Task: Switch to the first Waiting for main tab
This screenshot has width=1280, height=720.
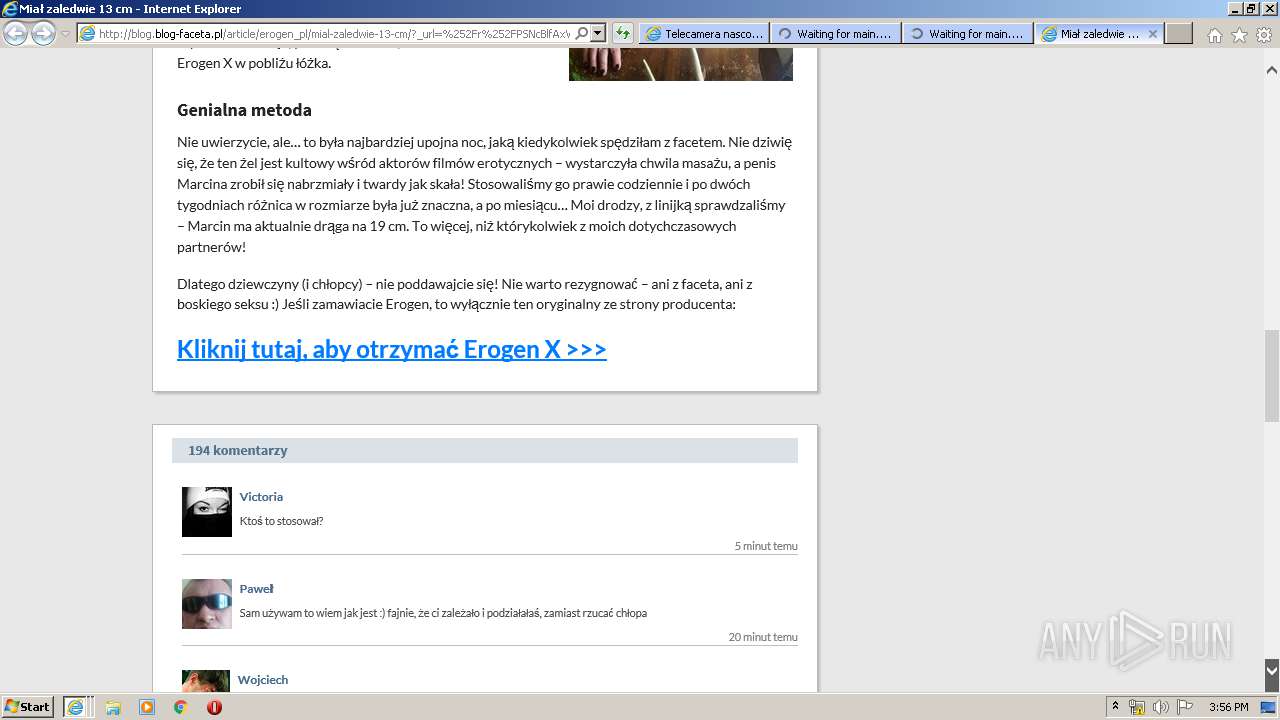Action: [835, 33]
